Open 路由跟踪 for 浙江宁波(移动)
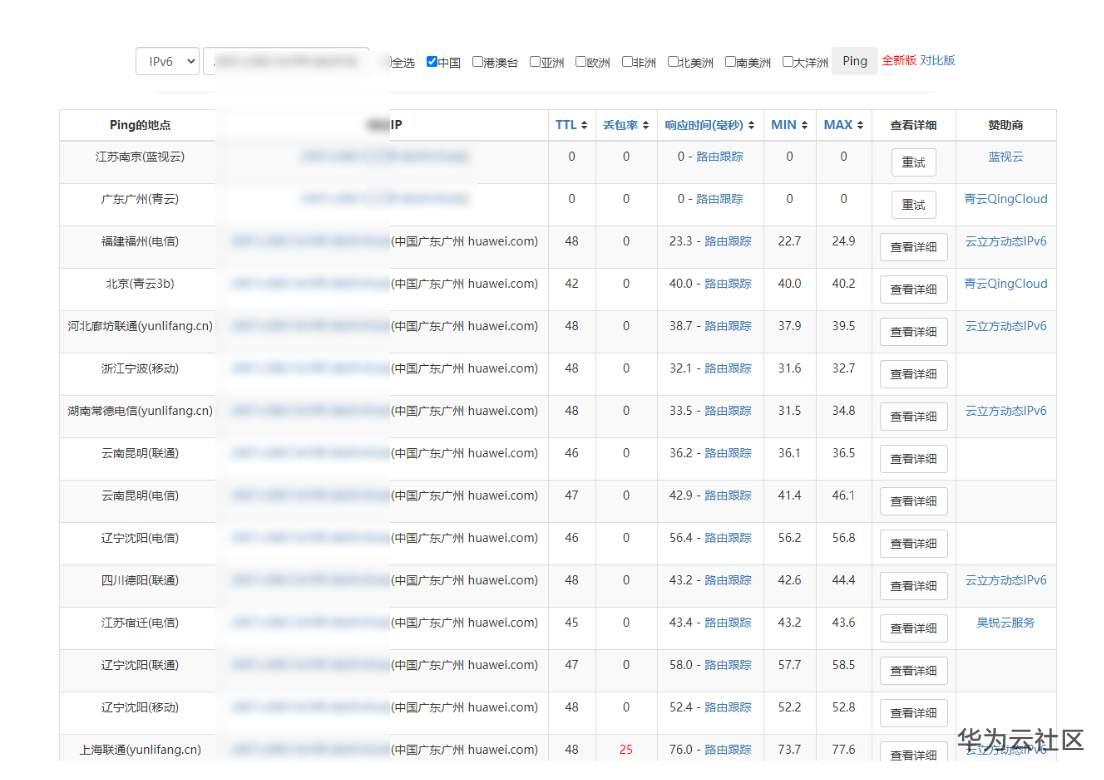 point(728,368)
